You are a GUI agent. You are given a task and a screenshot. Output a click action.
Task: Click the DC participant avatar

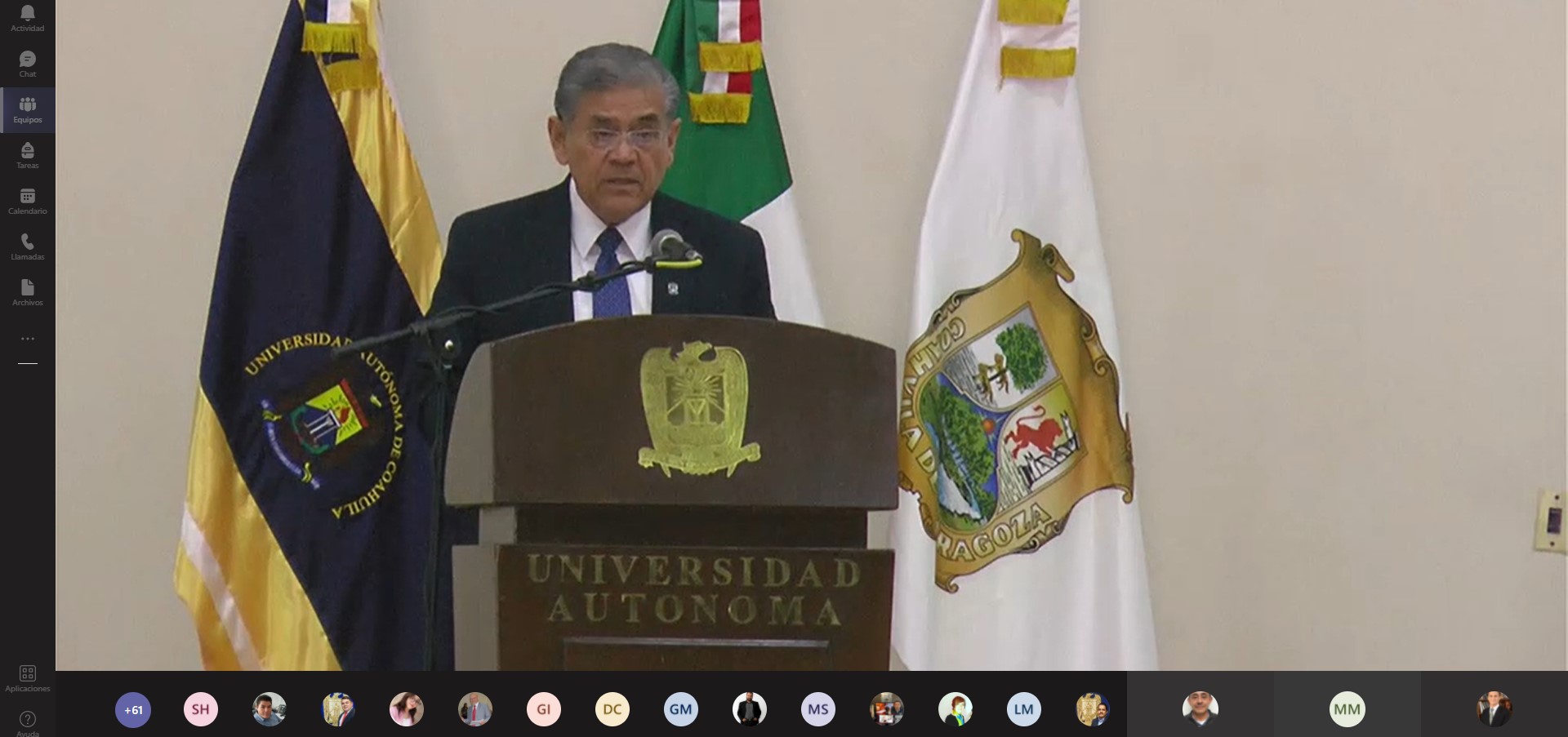tap(612, 709)
